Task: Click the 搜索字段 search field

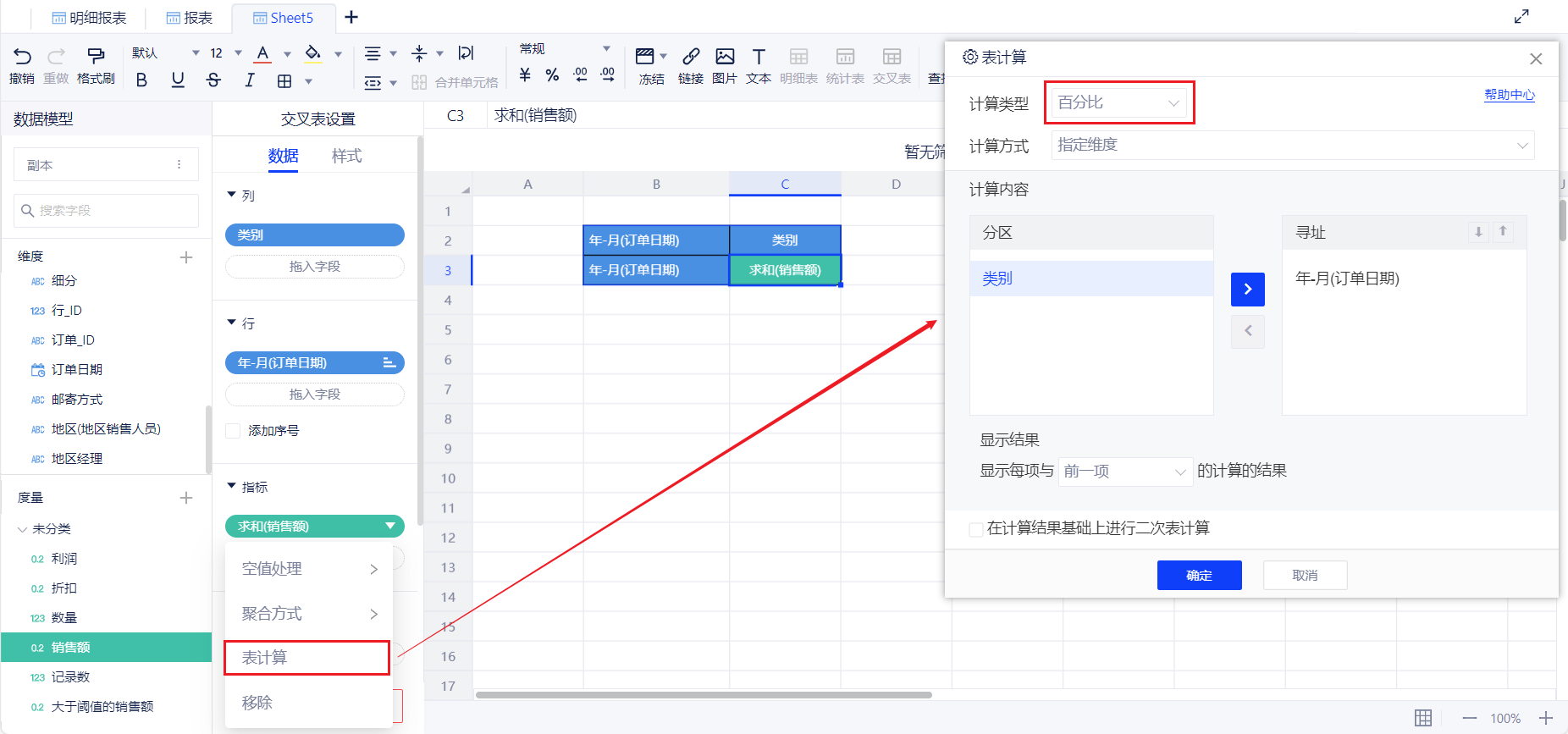Action: coord(107,211)
